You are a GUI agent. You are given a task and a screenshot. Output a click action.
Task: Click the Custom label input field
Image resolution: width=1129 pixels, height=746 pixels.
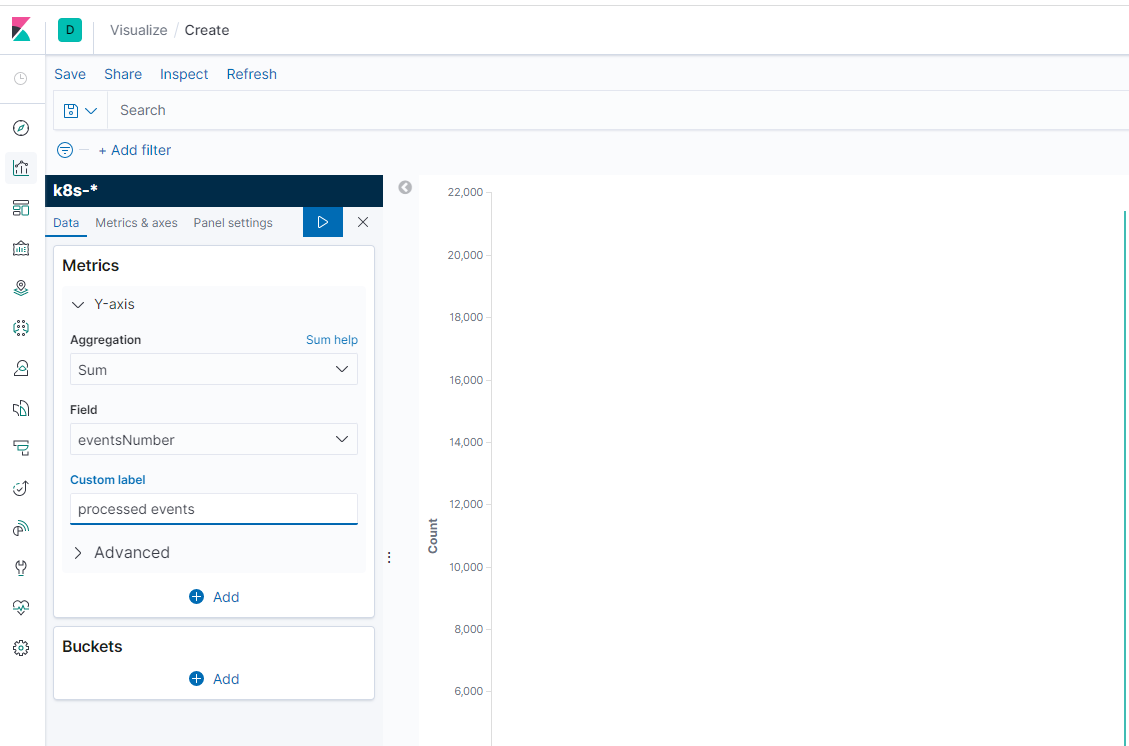213,509
